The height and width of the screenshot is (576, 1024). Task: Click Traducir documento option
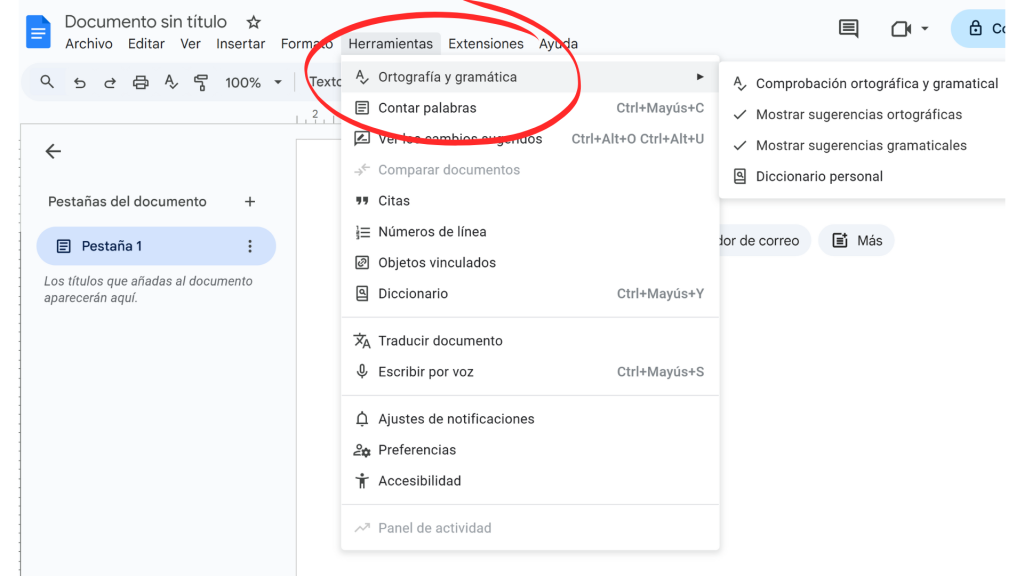(x=440, y=341)
